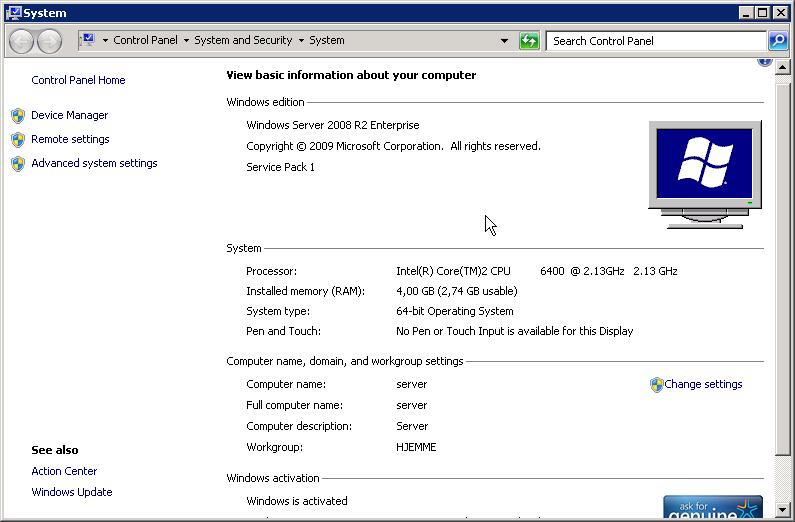Click the Computer description value Server

tap(412, 426)
